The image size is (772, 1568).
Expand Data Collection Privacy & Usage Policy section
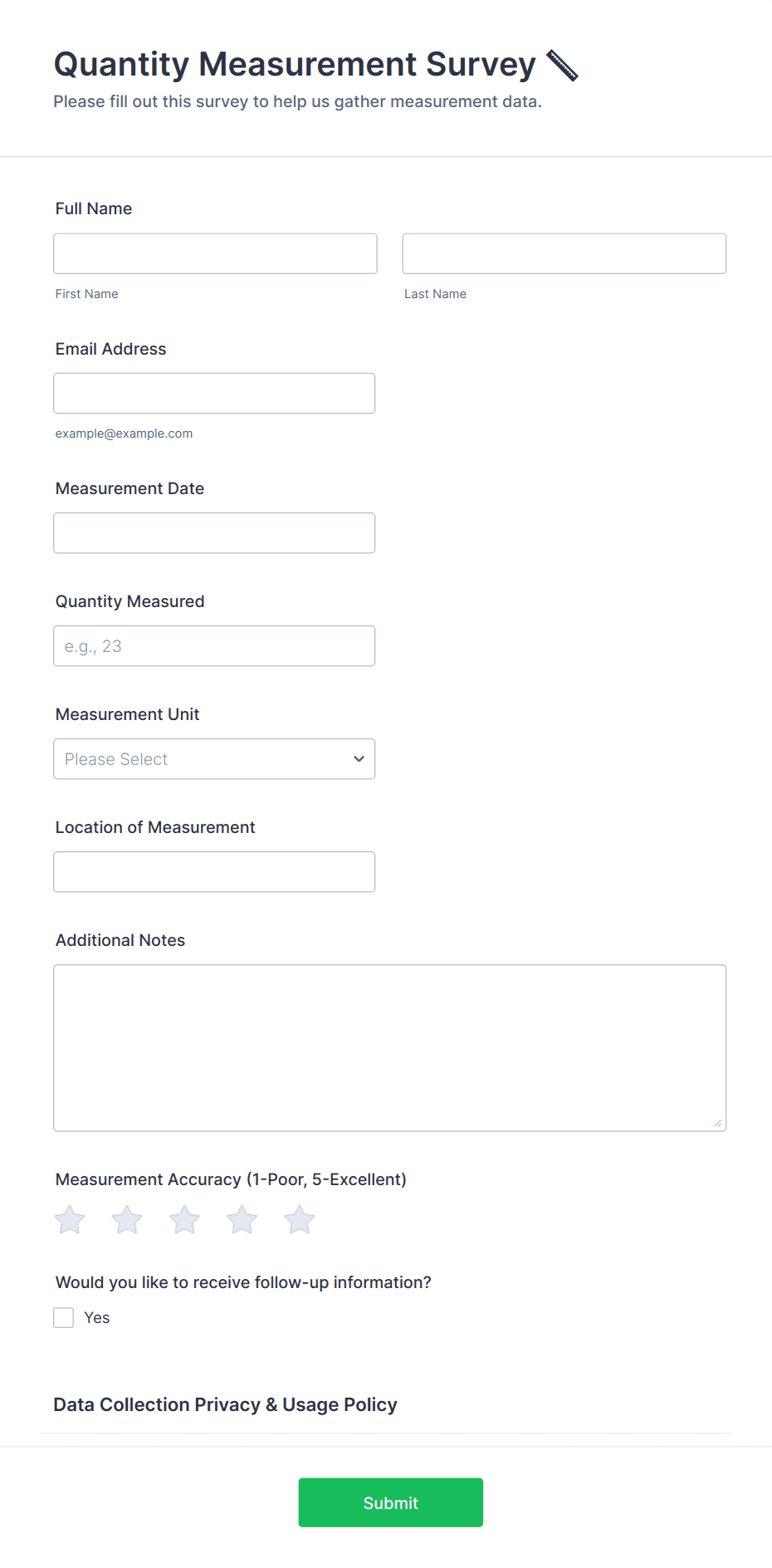225,1404
